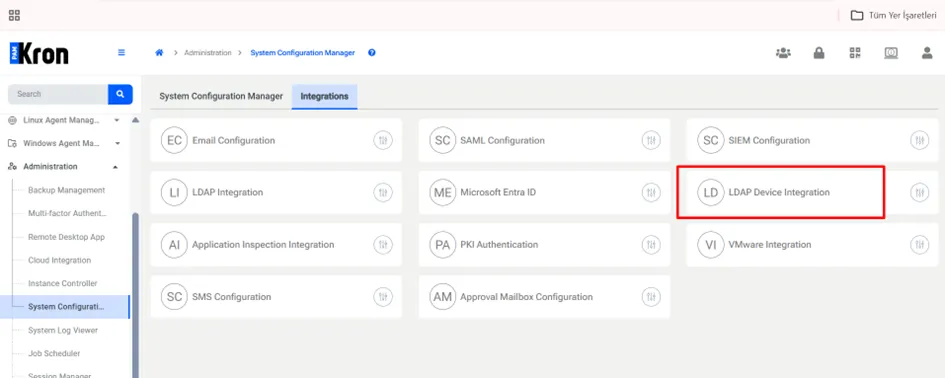Switch to System Configuration Manager tab
Screen dimensions: 945x378
point(221,96)
